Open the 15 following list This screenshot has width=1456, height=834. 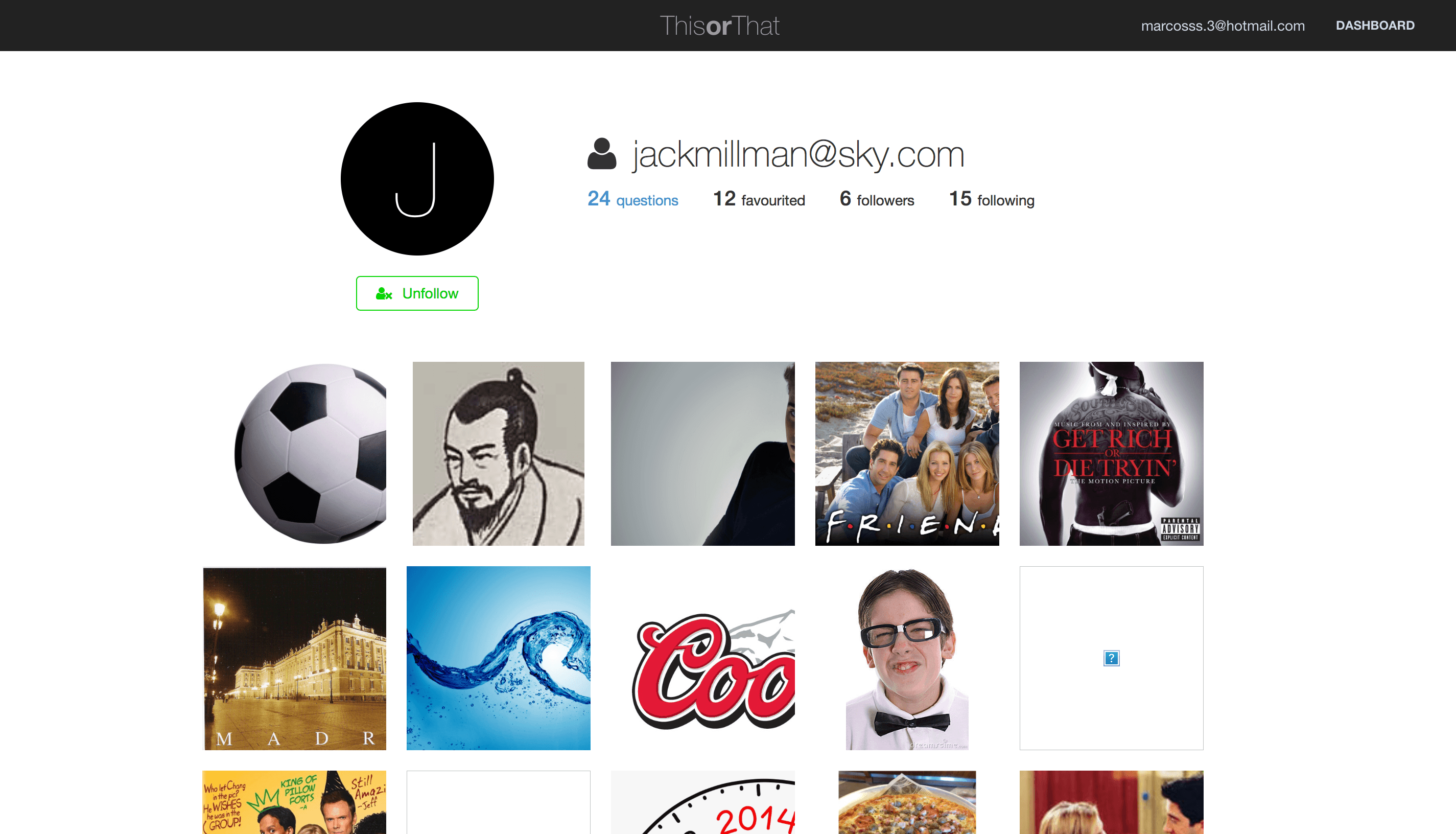click(x=992, y=199)
